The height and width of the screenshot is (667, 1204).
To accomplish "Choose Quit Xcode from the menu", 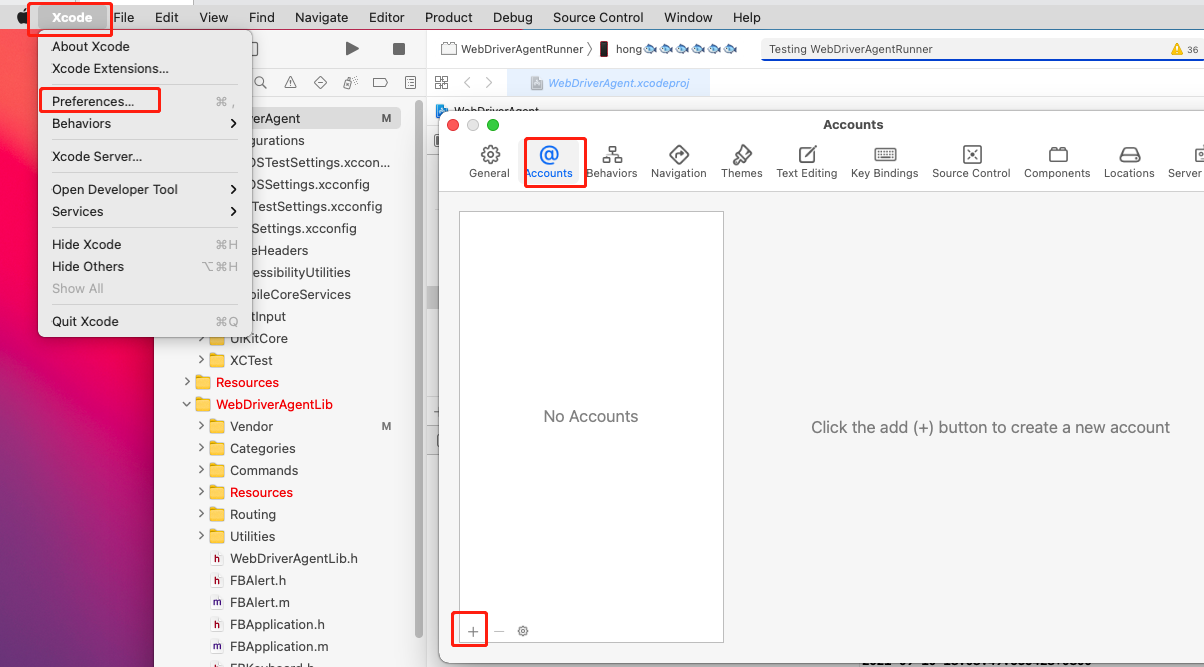I will pos(145,321).
